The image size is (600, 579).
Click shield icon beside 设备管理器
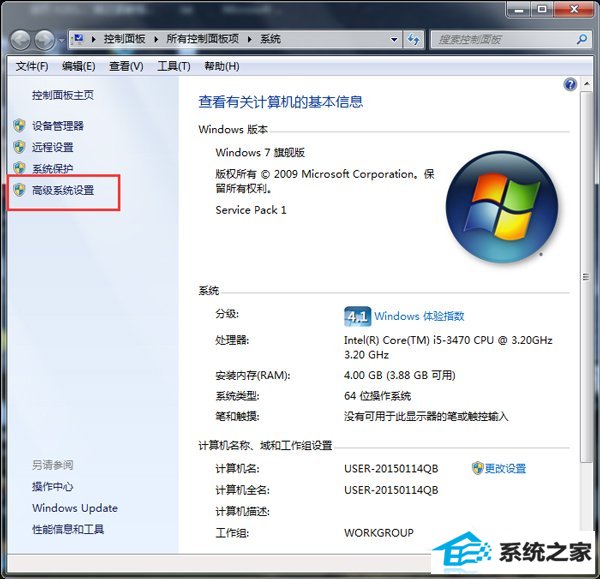point(19,126)
